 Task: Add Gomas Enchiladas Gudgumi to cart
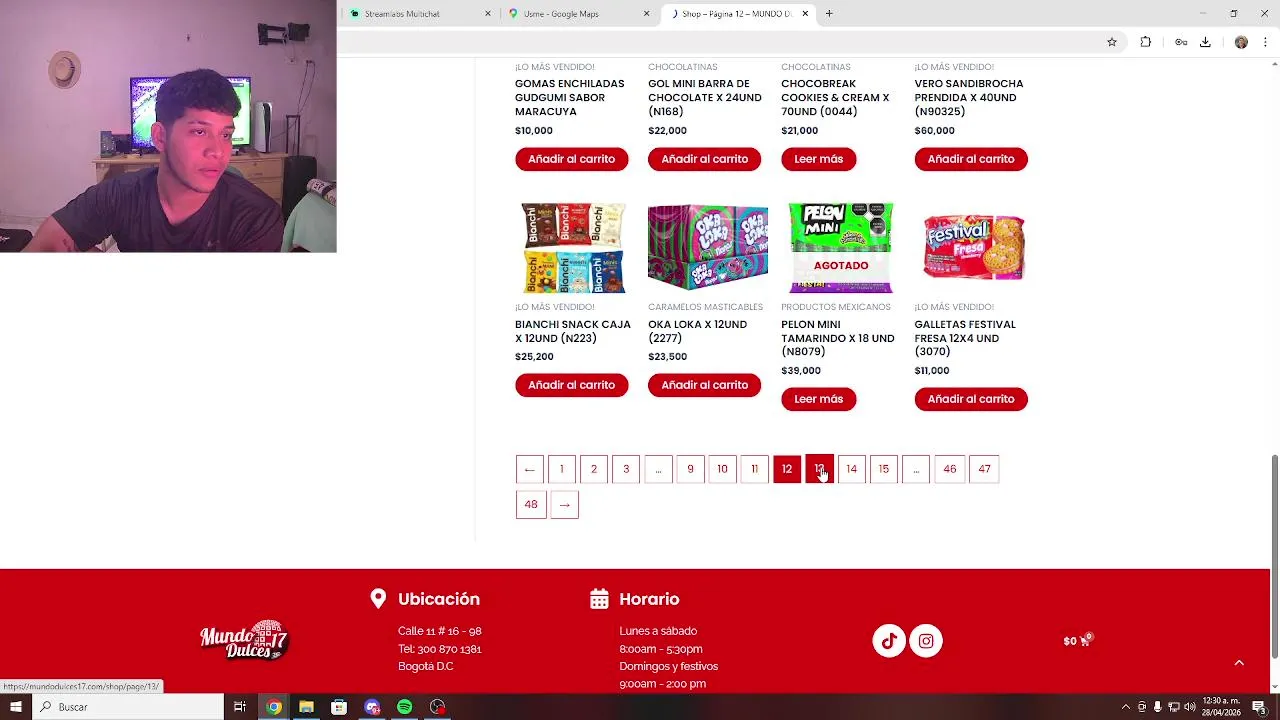(x=572, y=159)
